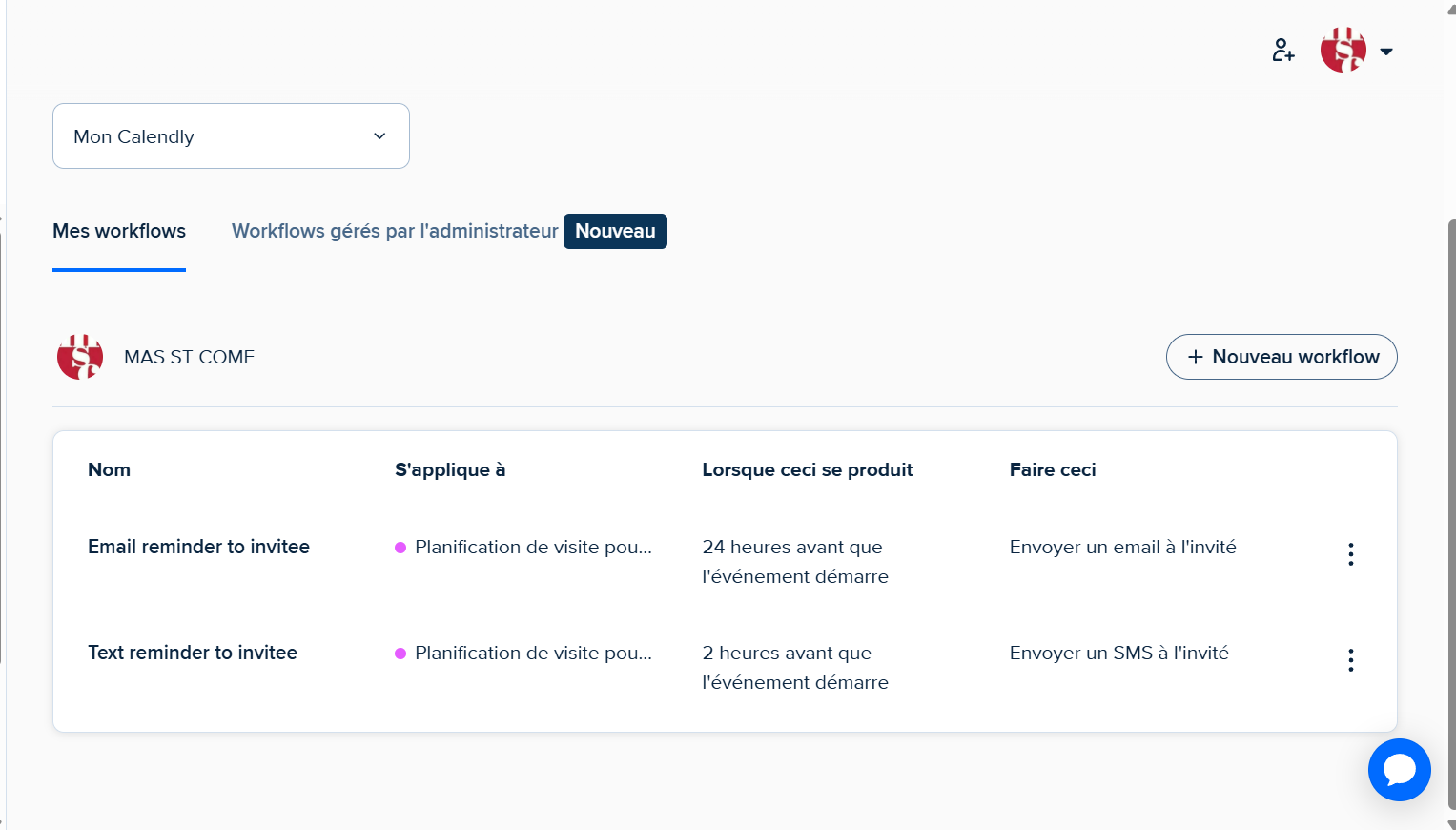This screenshot has height=830, width=1456.
Task: Click the invite user icon
Action: pyautogui.click(x=1283, y=51)
